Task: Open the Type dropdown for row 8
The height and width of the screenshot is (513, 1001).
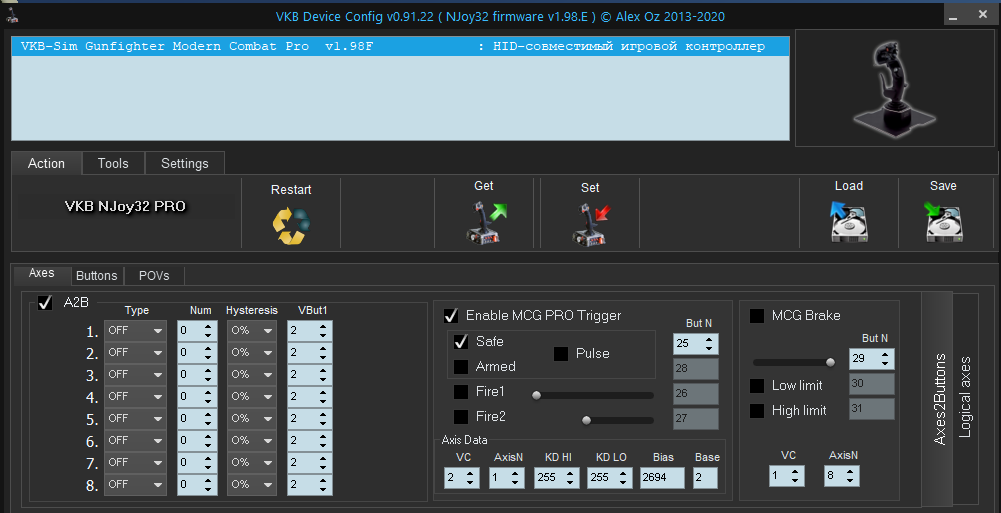Action: click(x=135, y=485)
